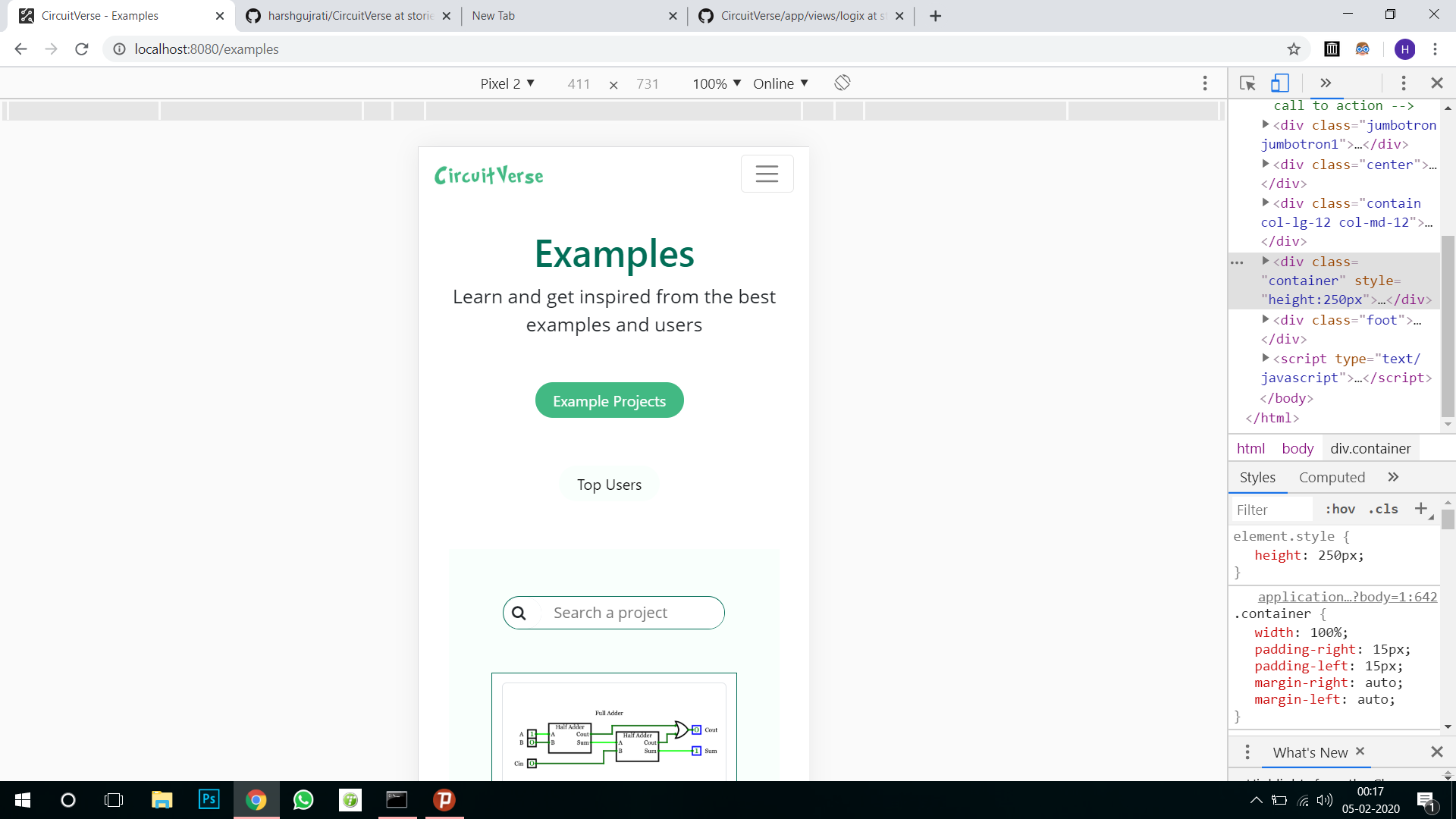1456x819 pixels.
Task: Switch to the Computed tab
Action: click(x=1332, y=477)
